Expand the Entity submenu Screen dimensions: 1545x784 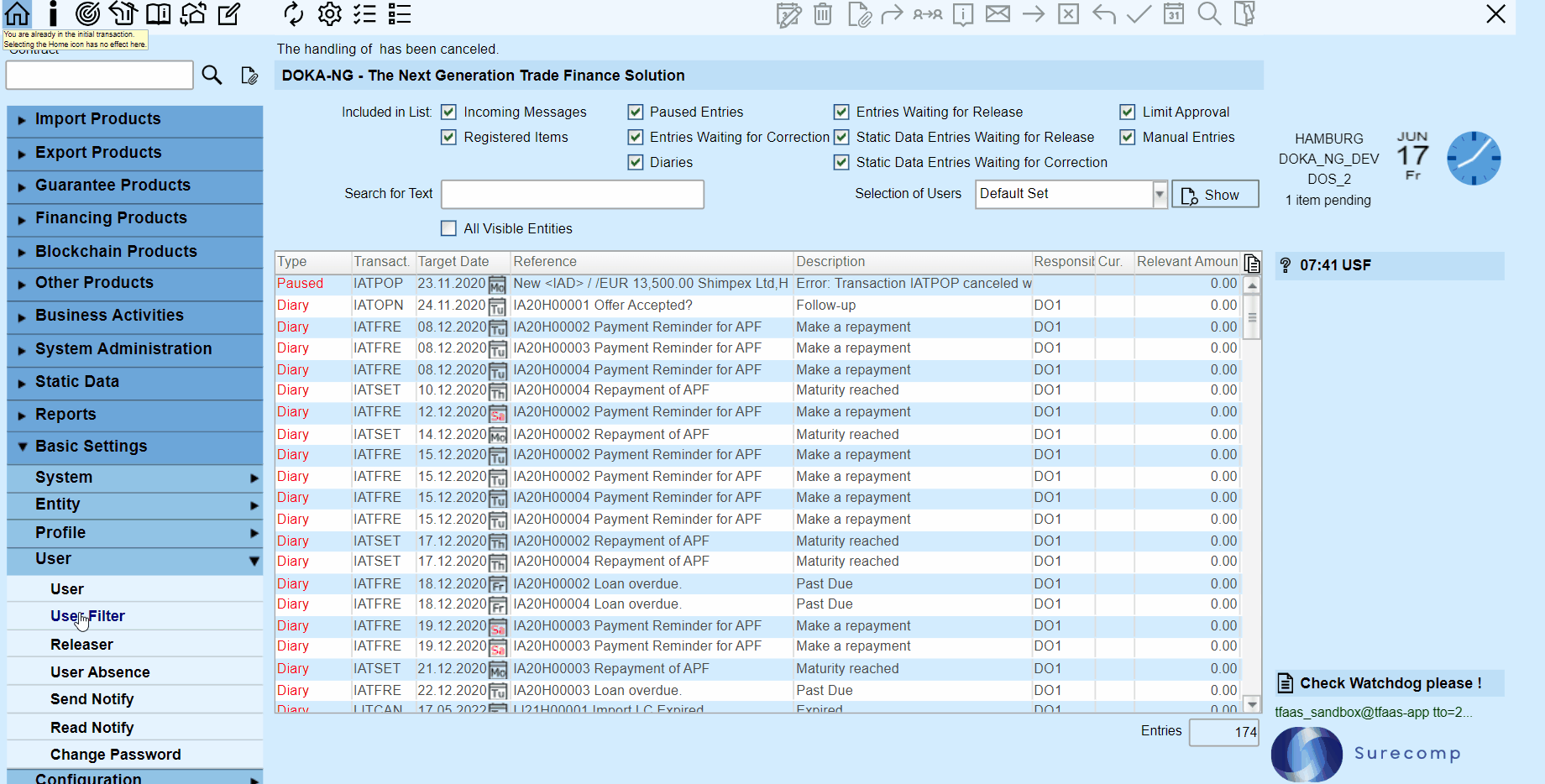pos(134,504)
